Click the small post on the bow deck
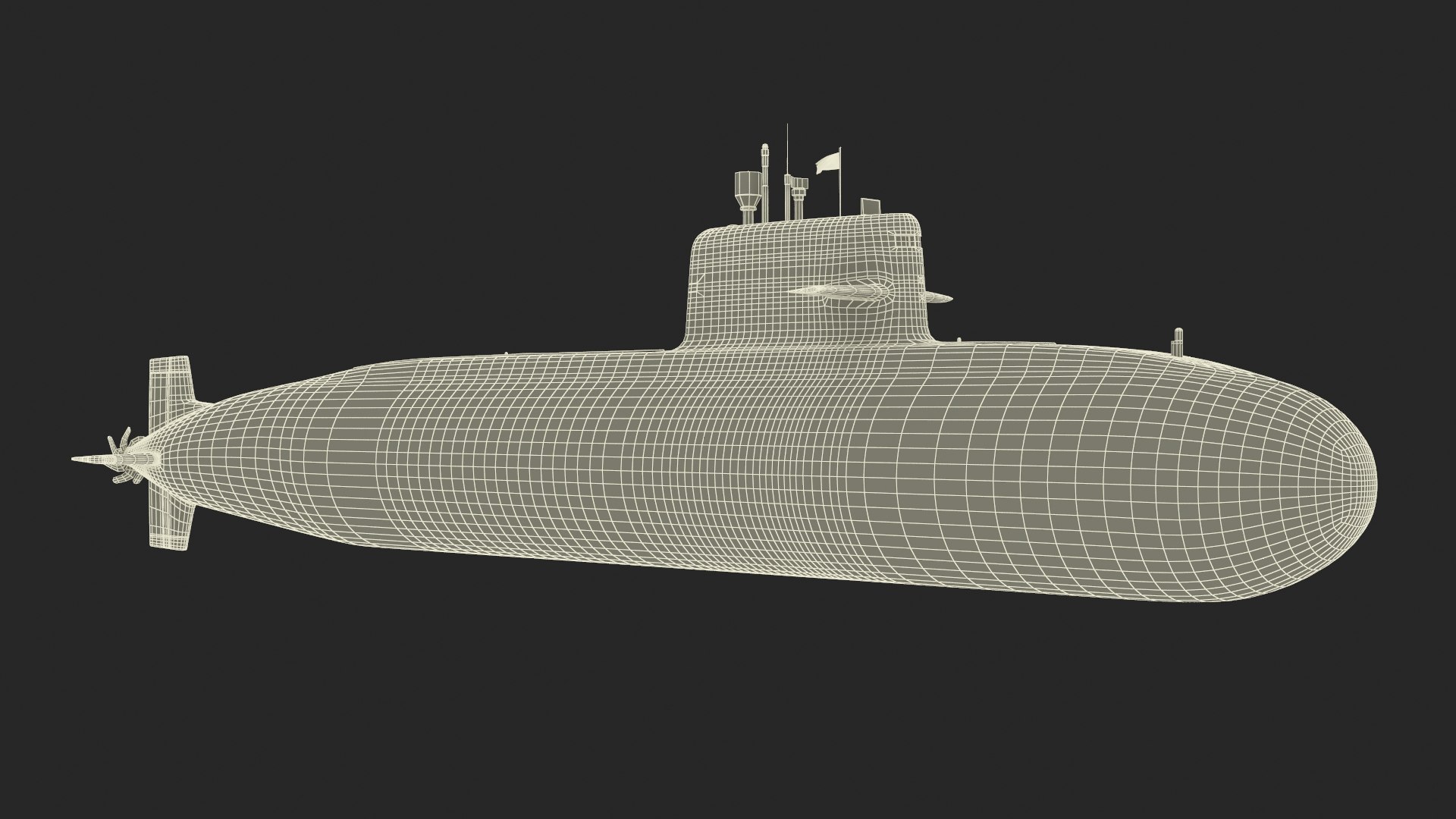 [x=1178, y=341]
